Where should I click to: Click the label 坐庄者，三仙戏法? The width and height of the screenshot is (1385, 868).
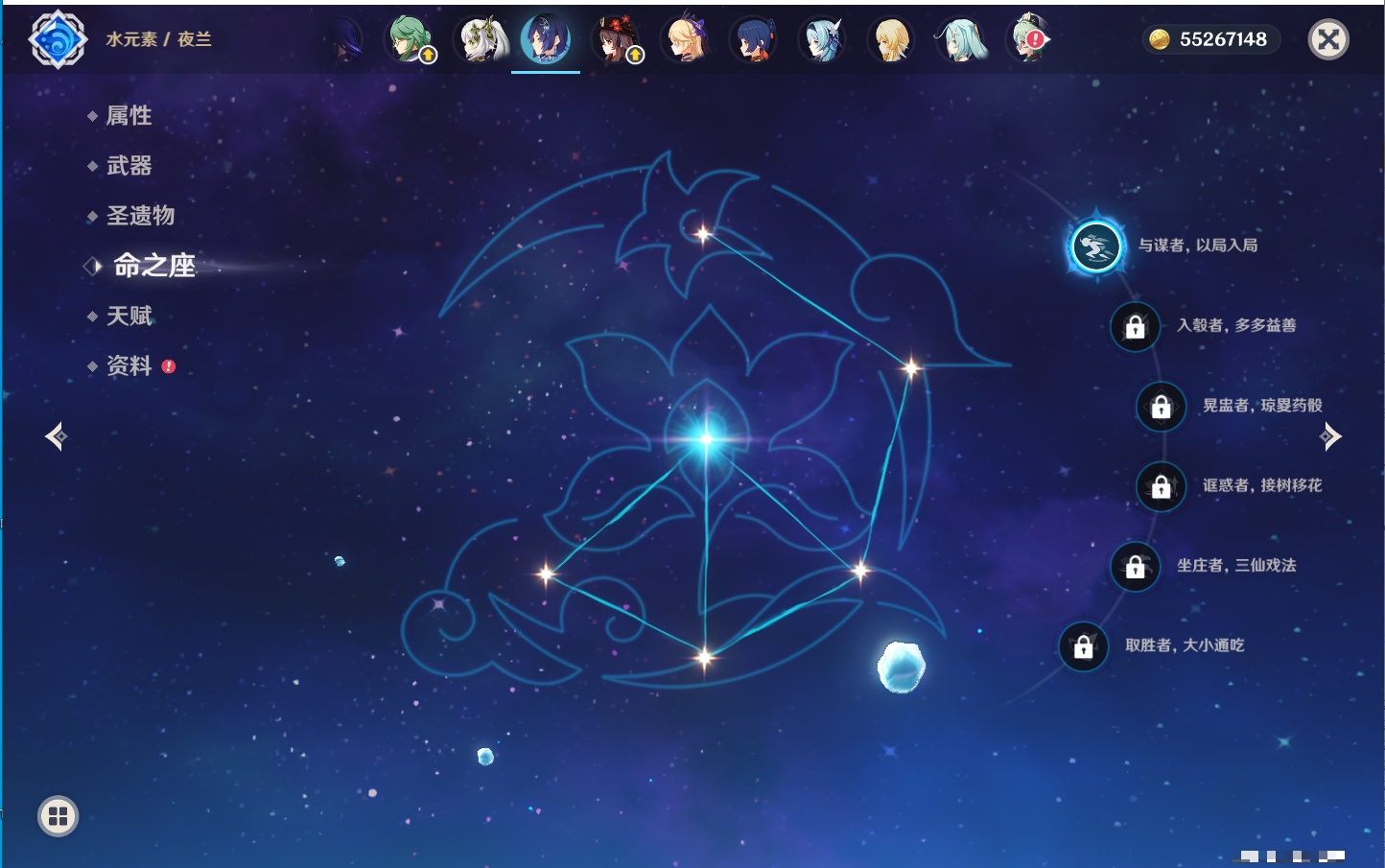pos(1236,566)
